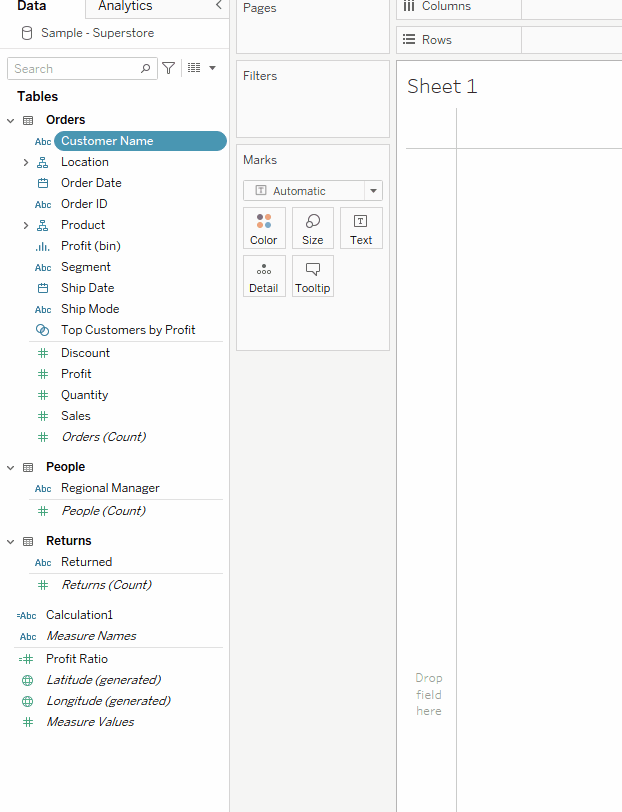This screenshot has width=622, height=812.
Task: Click the Tooltip marks card button
Action: tap(313, 276)
